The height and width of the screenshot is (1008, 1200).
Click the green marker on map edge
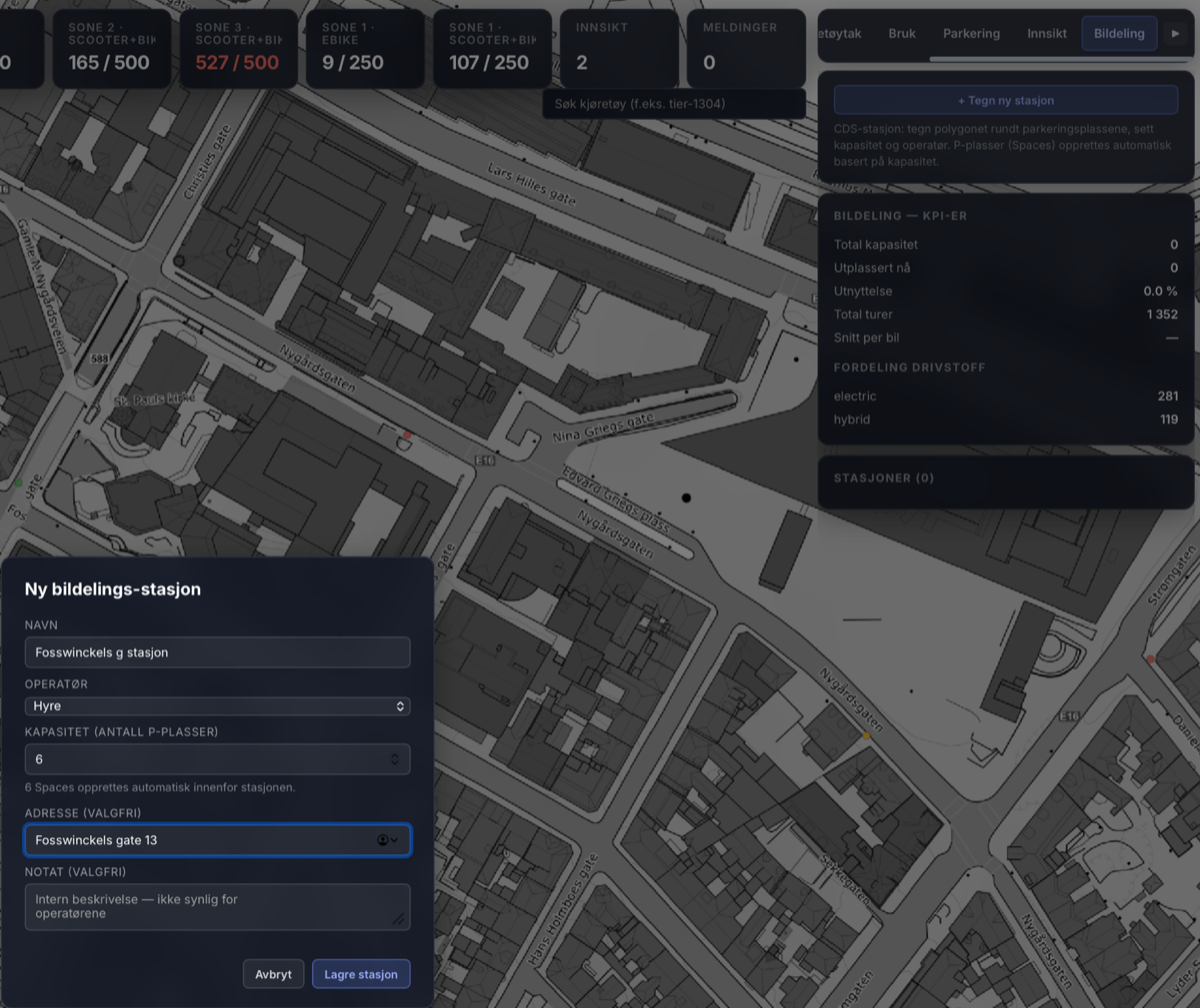click(18, 483)
